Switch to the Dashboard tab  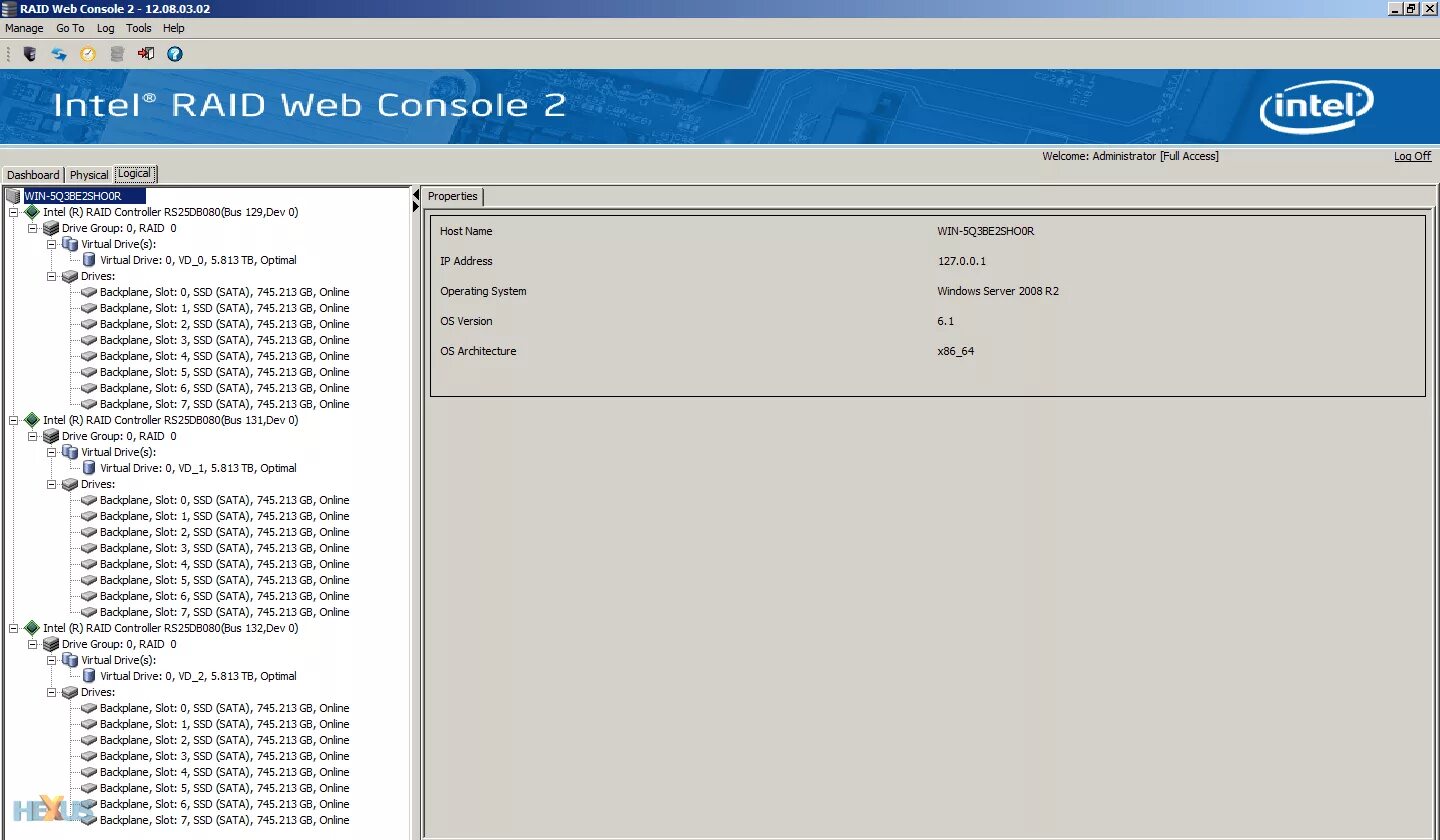(x=33, y=175)
